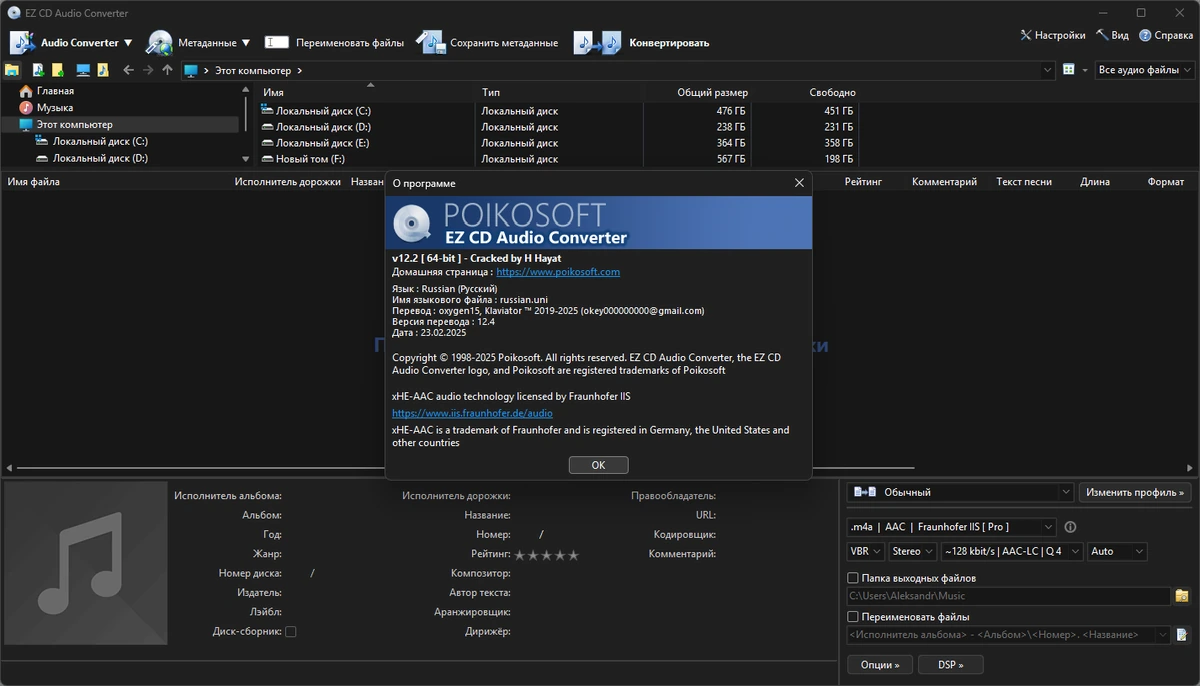Edit rename pattern with the notepad icon
Image resolution: width=1200 pixels, height=686 pixels.
pyautogui.click(x=1182, y=635)
